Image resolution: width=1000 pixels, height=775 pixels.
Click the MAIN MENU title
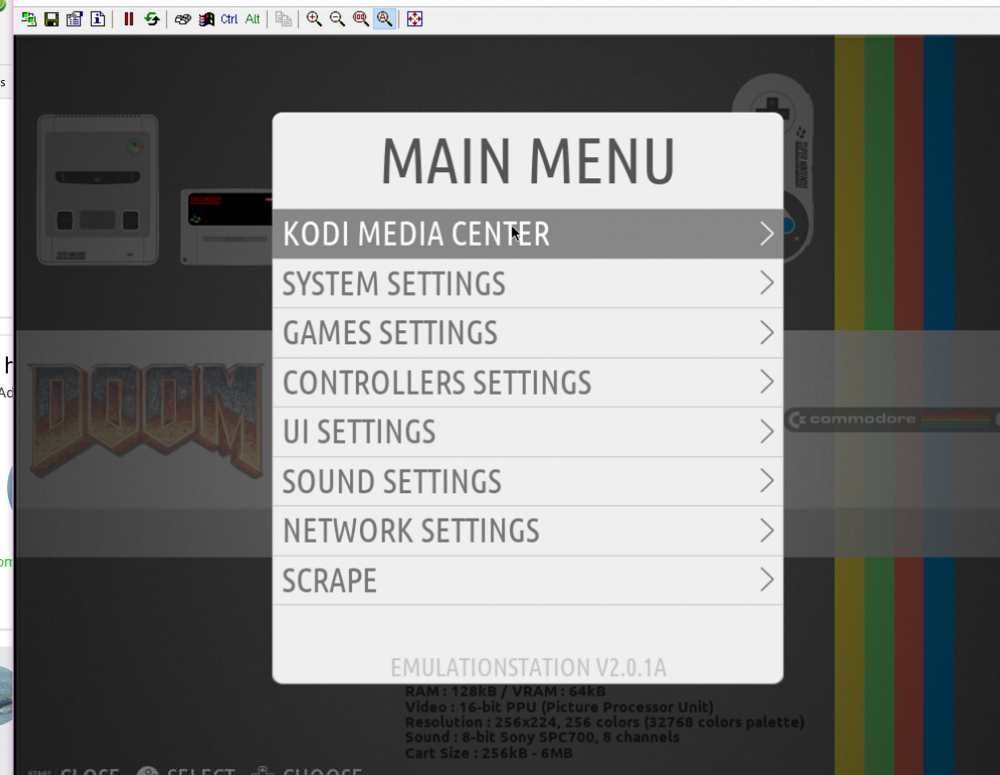pyautogui.click(x=528, y=161)
